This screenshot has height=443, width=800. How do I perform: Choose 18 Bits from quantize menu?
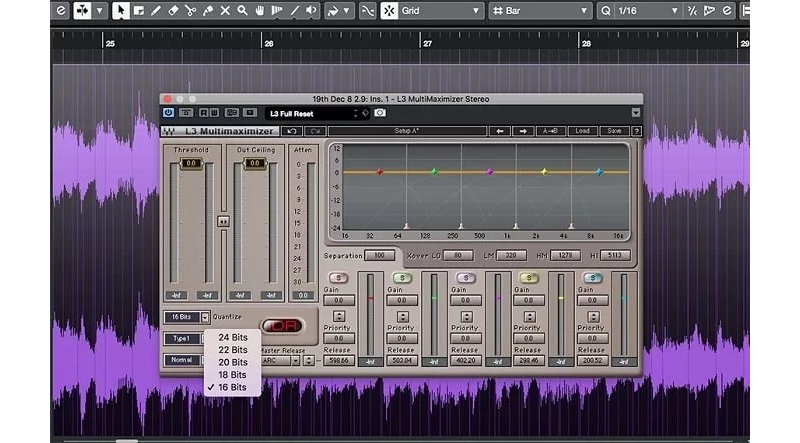pyautogui.click(x=233, y=375)
